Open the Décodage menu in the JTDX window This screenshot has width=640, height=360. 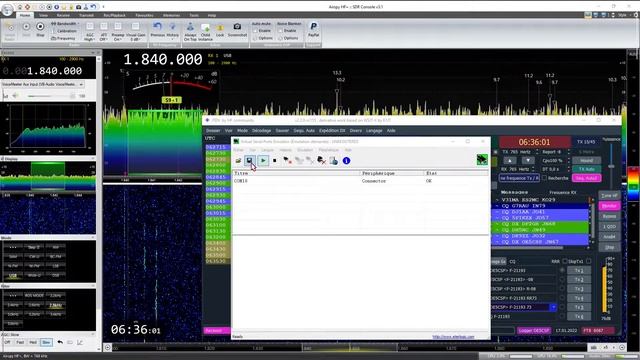click(x=262, y=131)
